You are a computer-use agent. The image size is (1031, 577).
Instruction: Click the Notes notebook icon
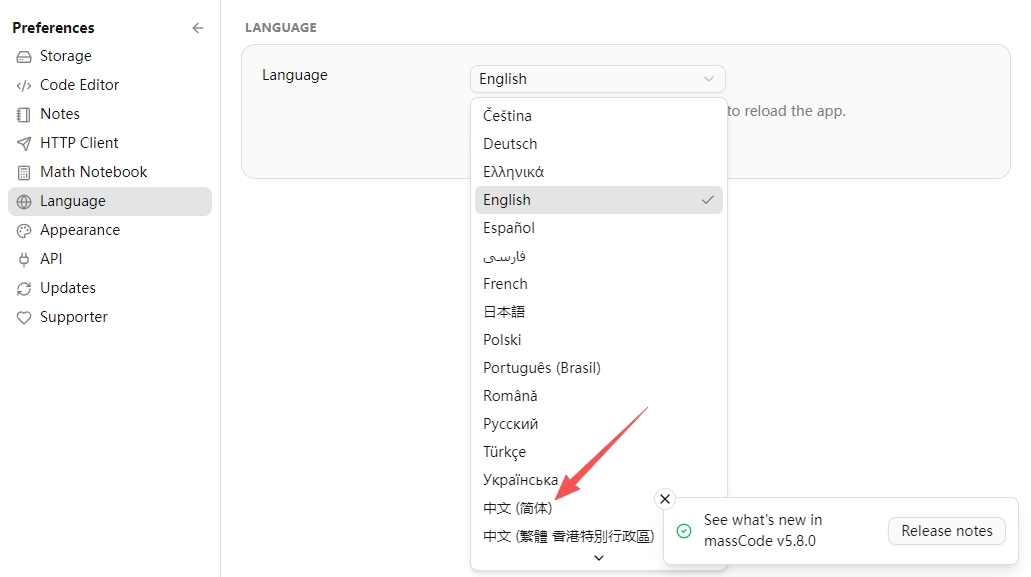24,114
